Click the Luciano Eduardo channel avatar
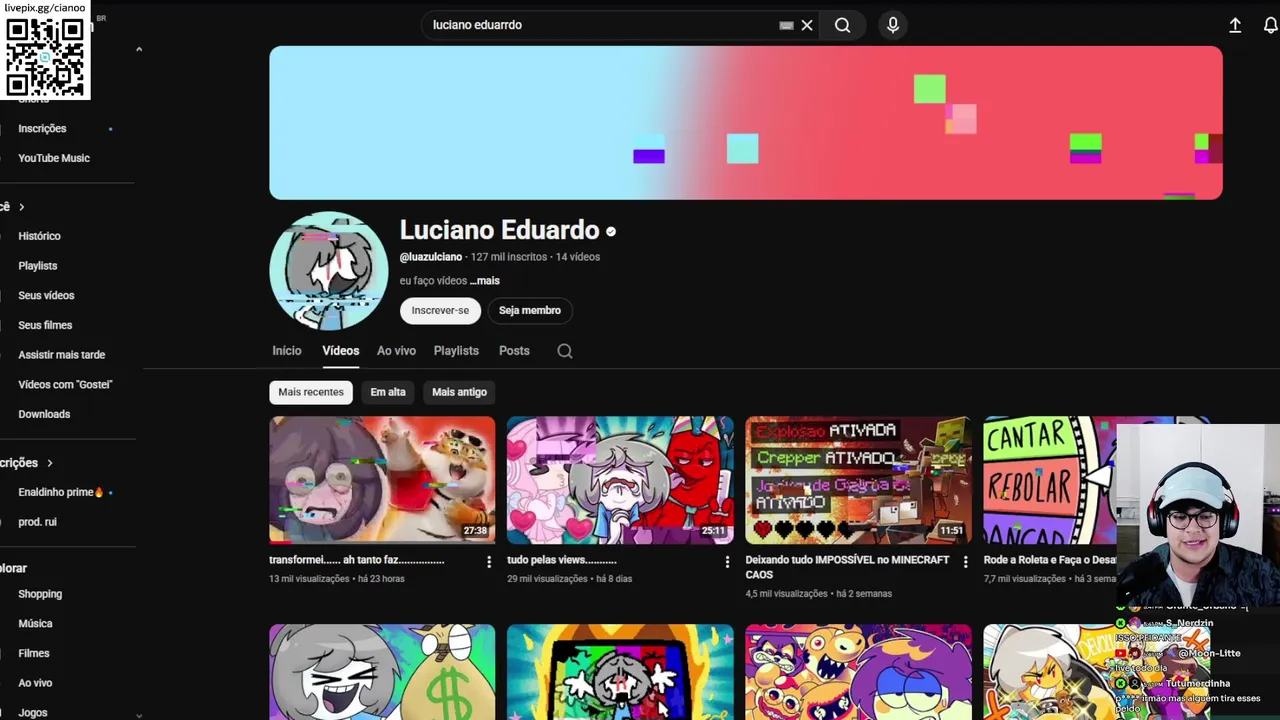1280x720 pixels. click(329, 271)
